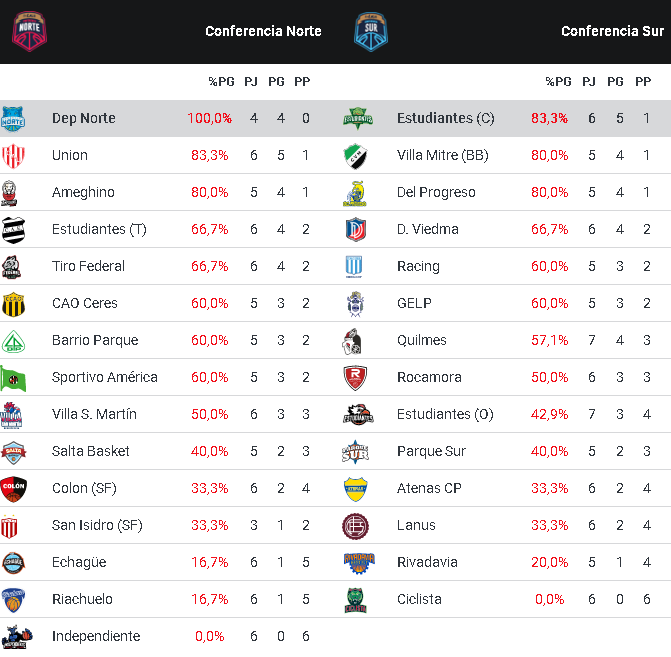Click the Salta Basket team logo

point(14,452)
